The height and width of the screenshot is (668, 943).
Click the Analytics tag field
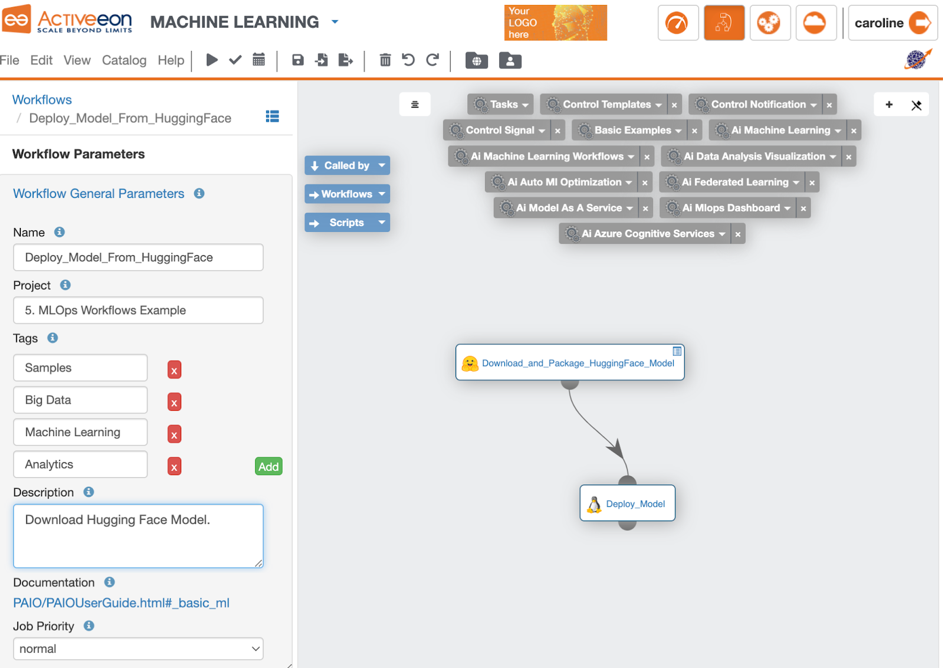click(x=81, y=464)
